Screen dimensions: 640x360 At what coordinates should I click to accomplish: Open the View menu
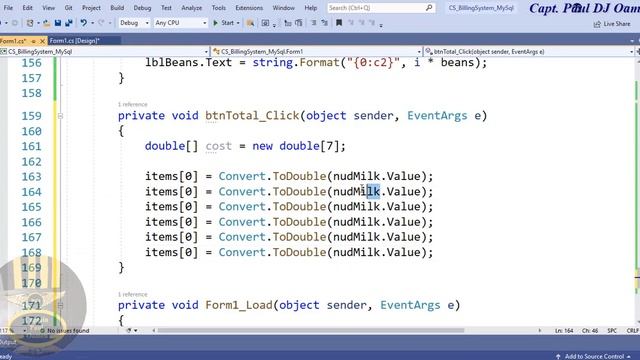[48, 8]
